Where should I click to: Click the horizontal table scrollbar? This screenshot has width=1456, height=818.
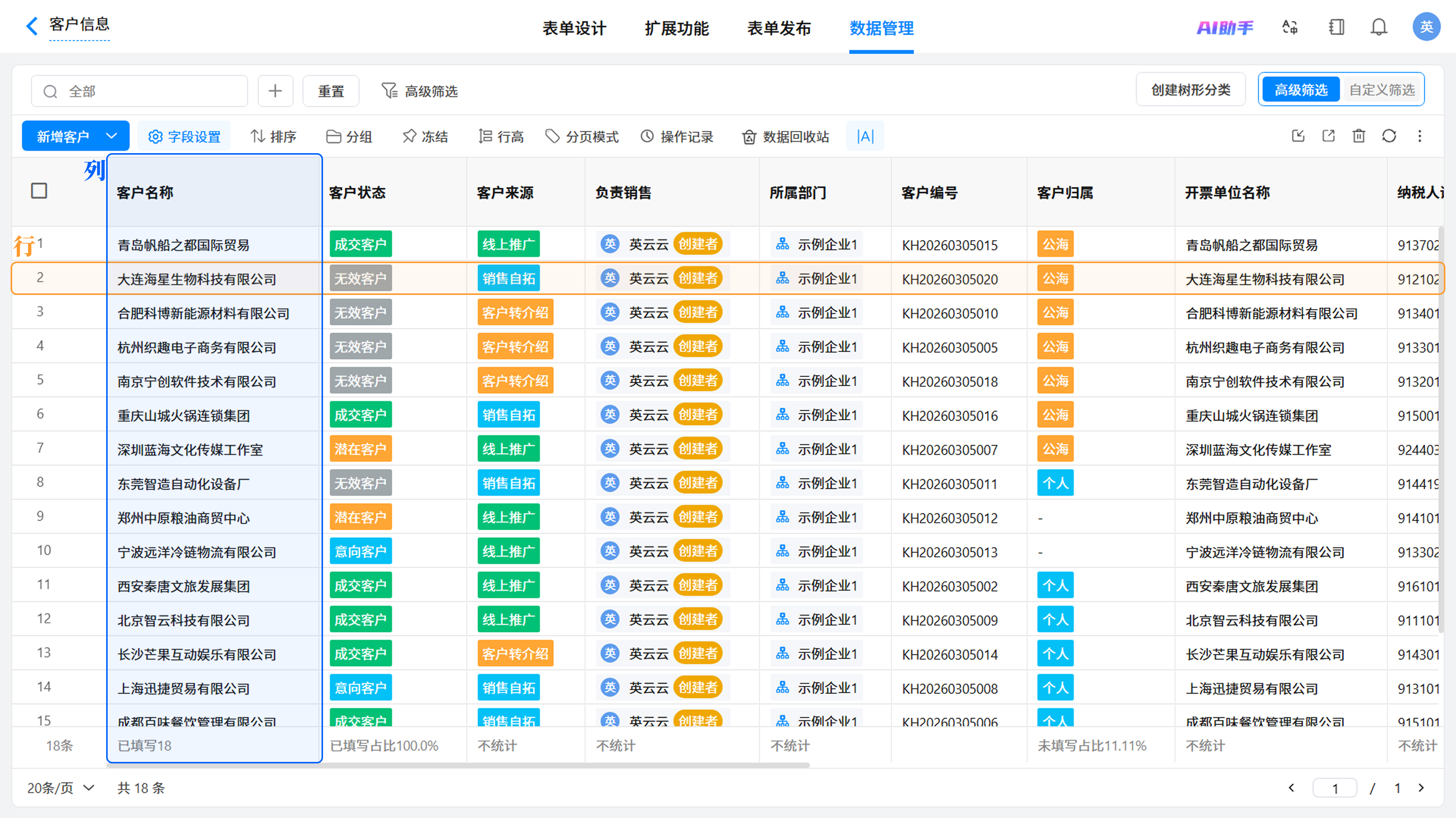point(458,765)
